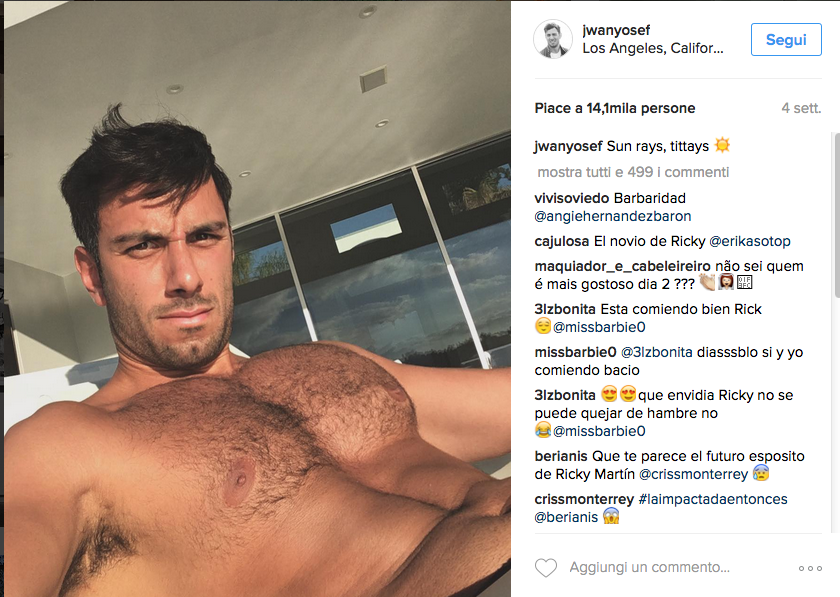840x597 pixels.
Task: Open vivisoviedo commenter profile
Action: click(x=572, y=198)
